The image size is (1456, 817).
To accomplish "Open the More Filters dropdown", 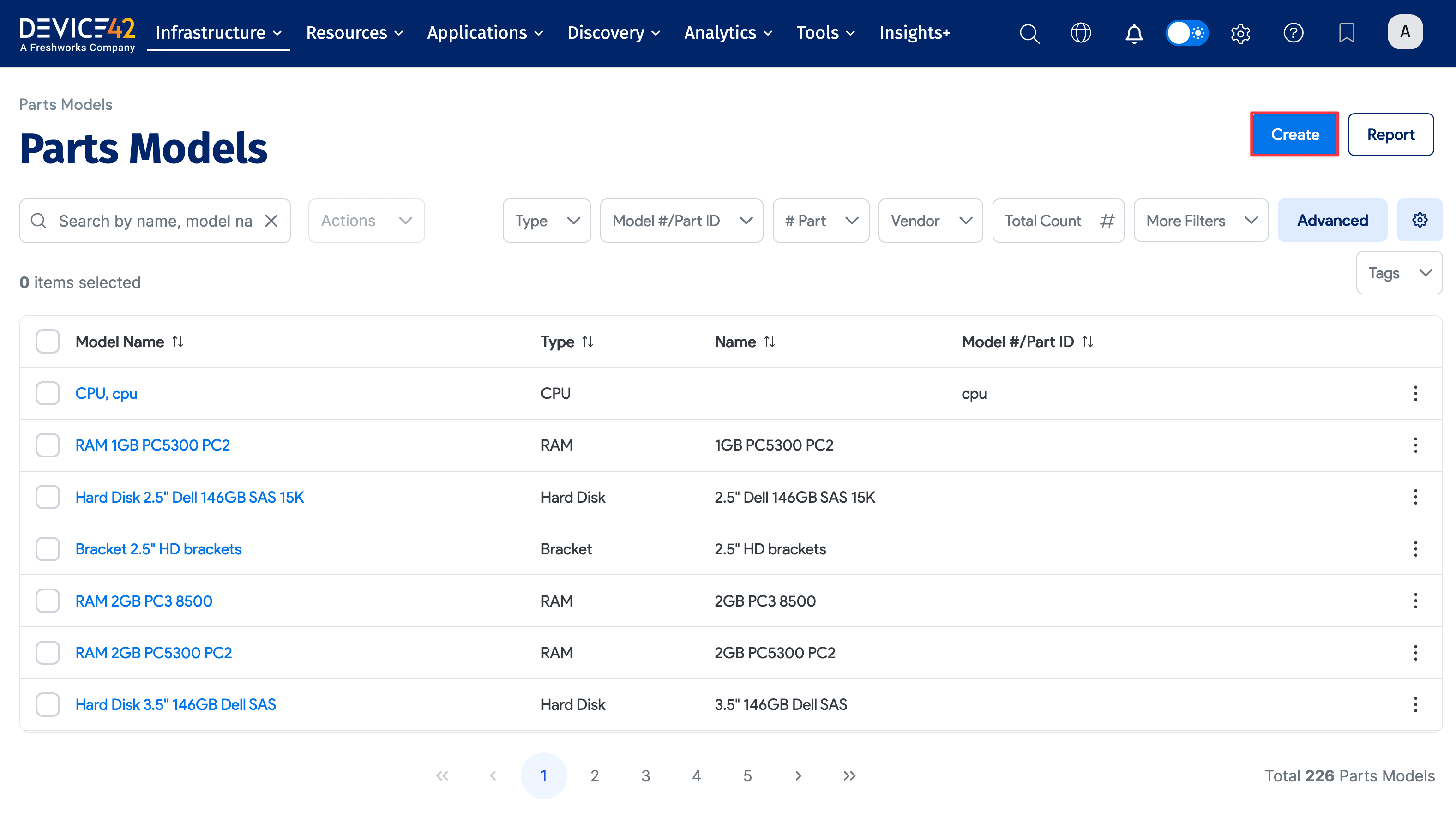I will click(1201, 220).
